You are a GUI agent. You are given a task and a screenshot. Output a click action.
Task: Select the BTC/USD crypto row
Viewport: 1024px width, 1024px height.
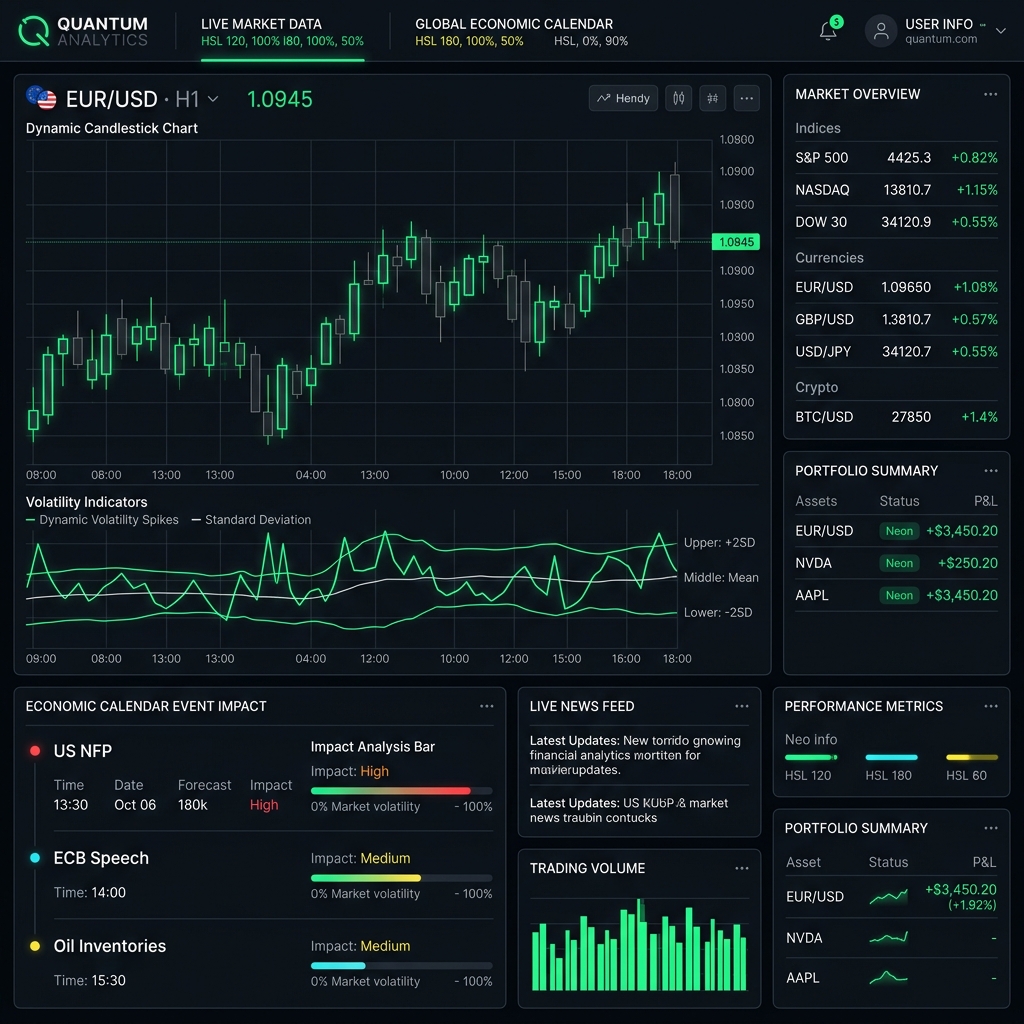coord(896,417)
